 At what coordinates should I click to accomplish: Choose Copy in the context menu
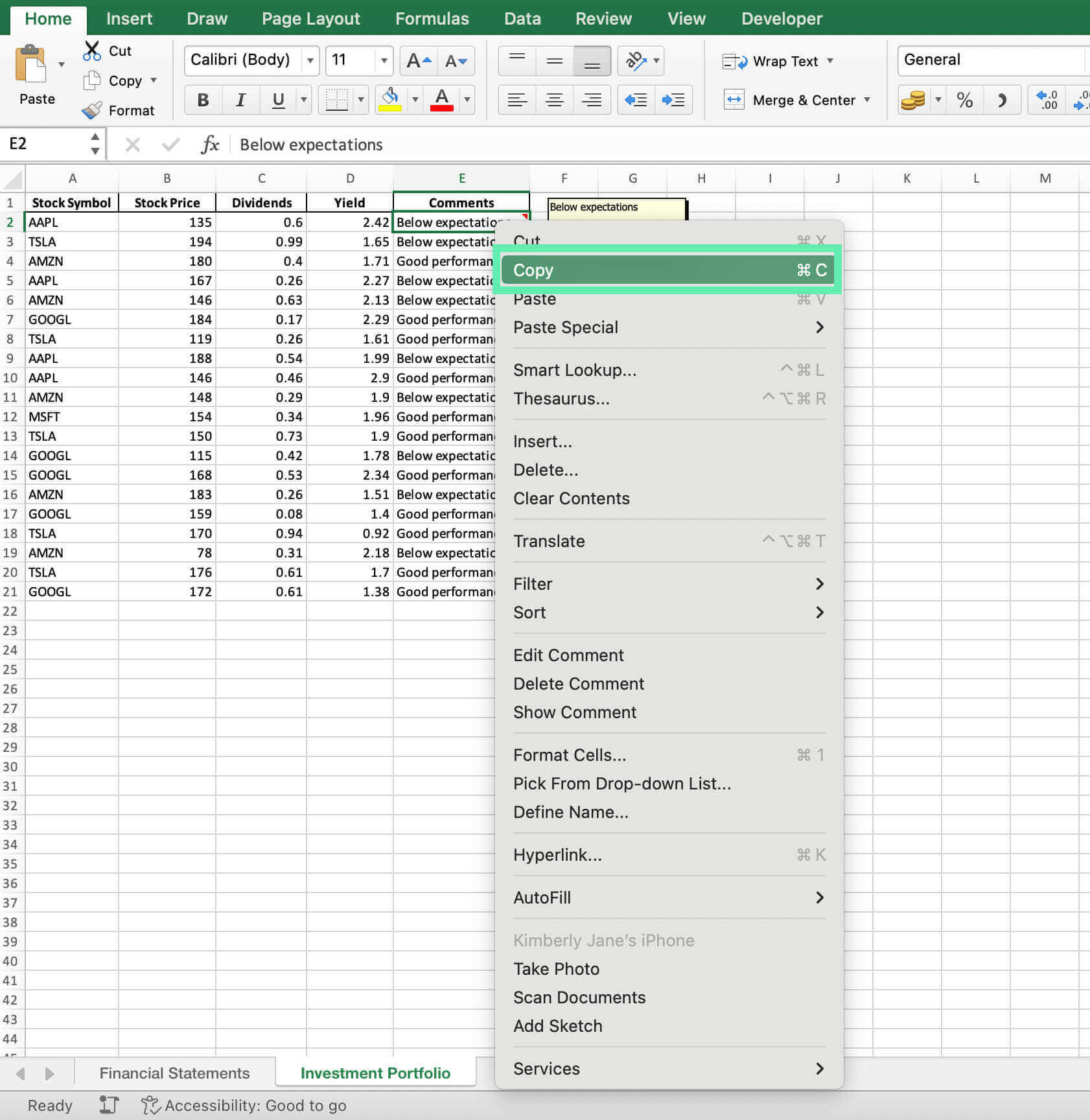(x=667, y=270)
